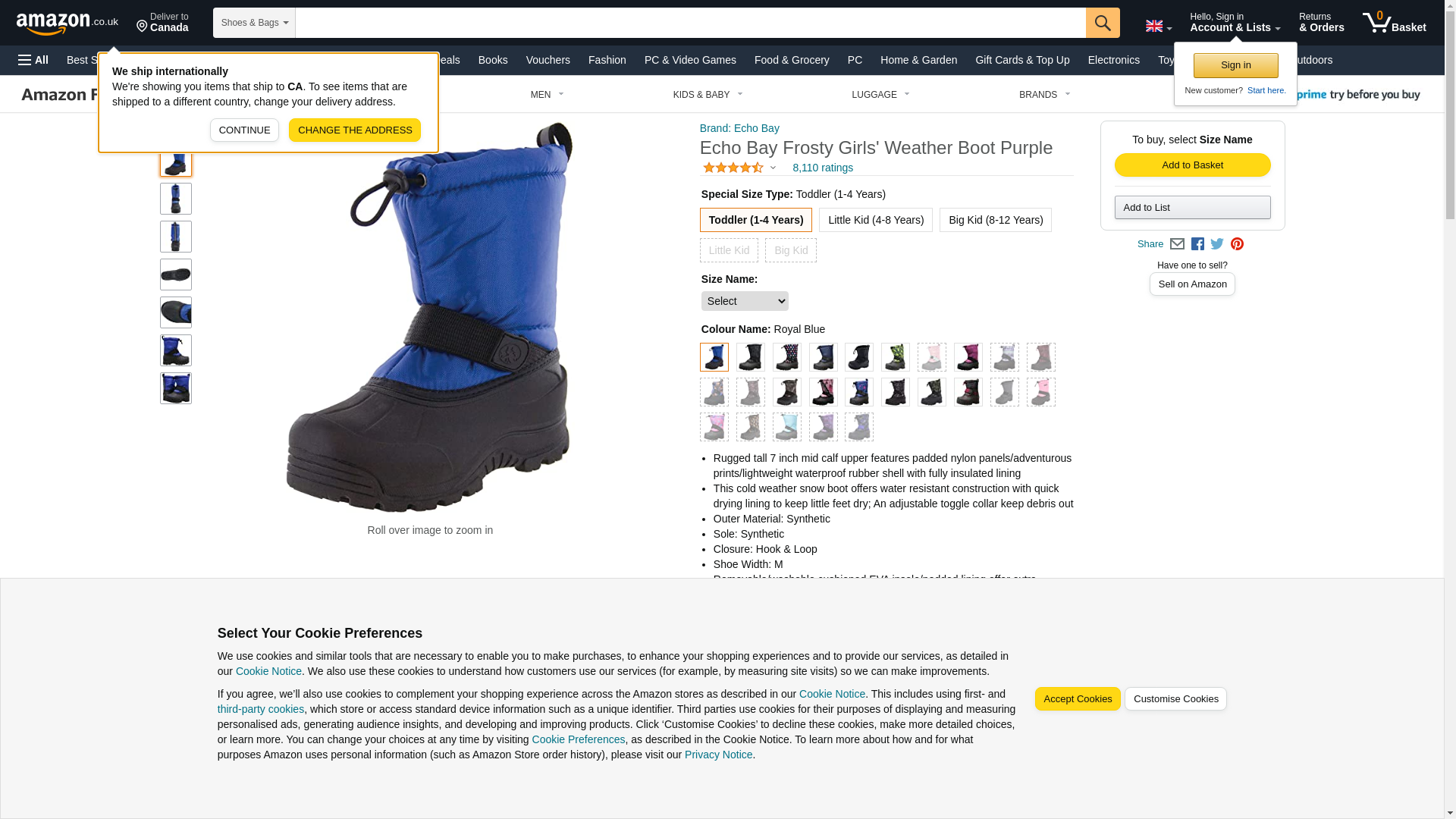
Task: Click the Accept Cookies button
Action: (1078, 699)
